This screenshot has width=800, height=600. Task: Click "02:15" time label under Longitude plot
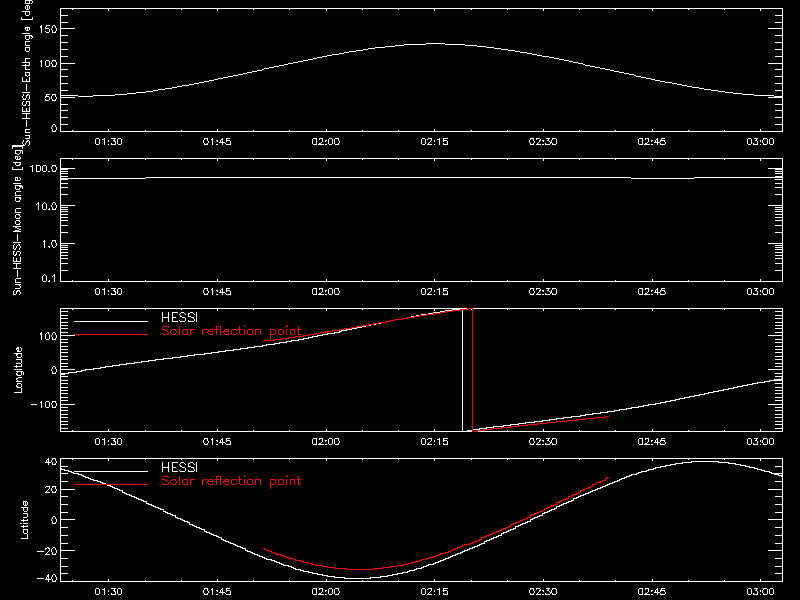coord(434,441)
